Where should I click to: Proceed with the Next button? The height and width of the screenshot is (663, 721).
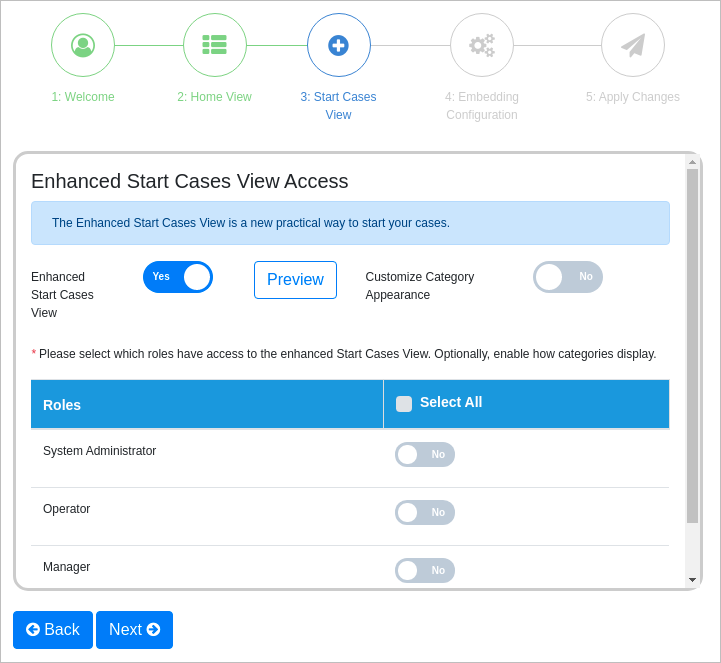(134, 630)
